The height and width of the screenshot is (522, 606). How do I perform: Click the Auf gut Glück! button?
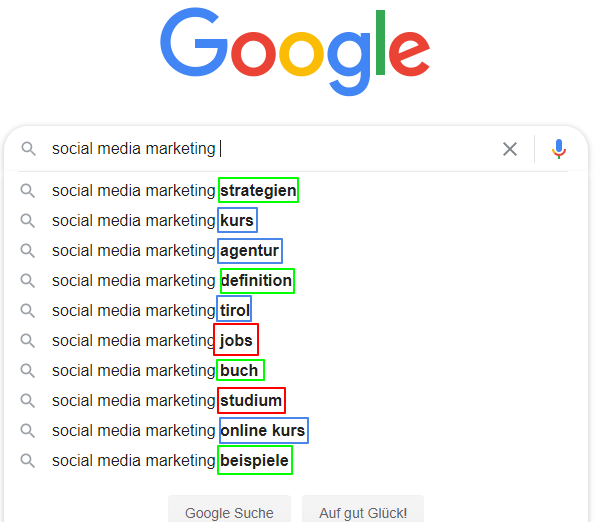click(x=363, y=510)
